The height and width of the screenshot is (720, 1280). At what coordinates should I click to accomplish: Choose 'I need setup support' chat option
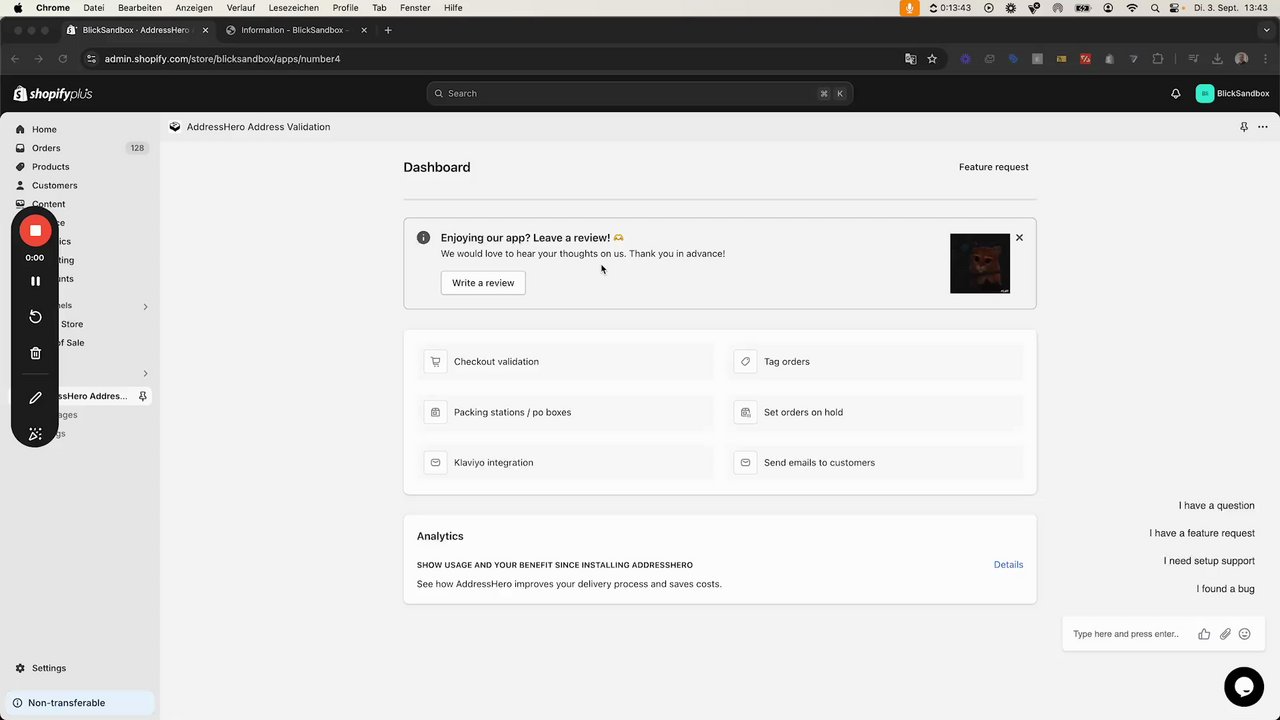coord(1209,561)
